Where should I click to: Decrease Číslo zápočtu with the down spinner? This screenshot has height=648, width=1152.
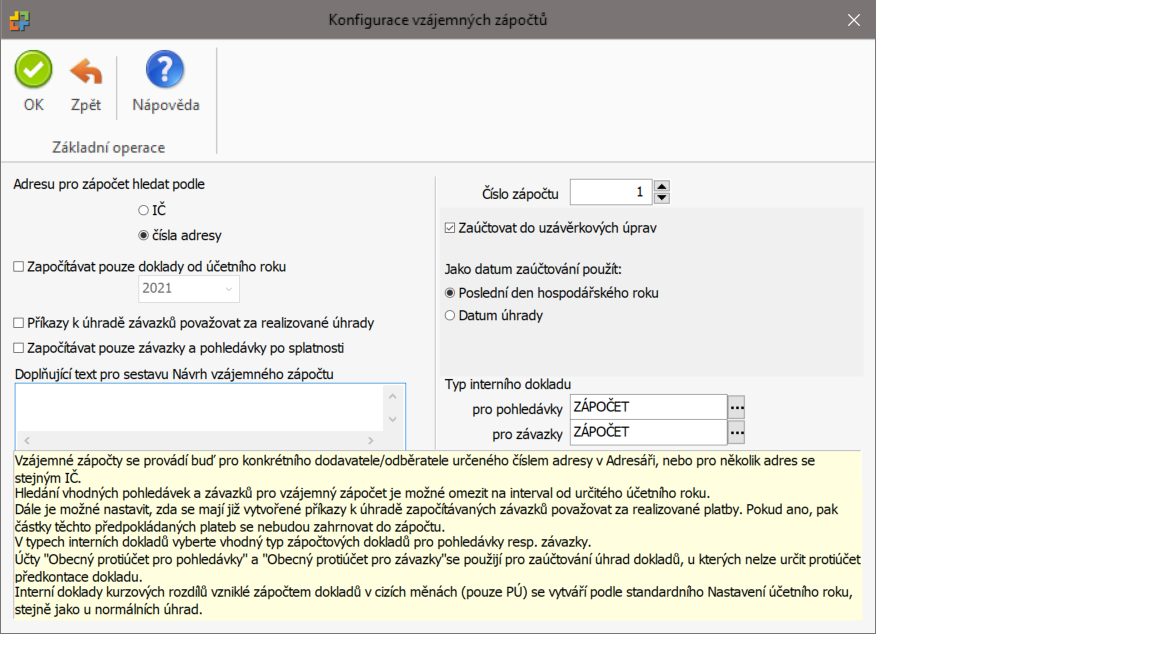pos(661,198)
